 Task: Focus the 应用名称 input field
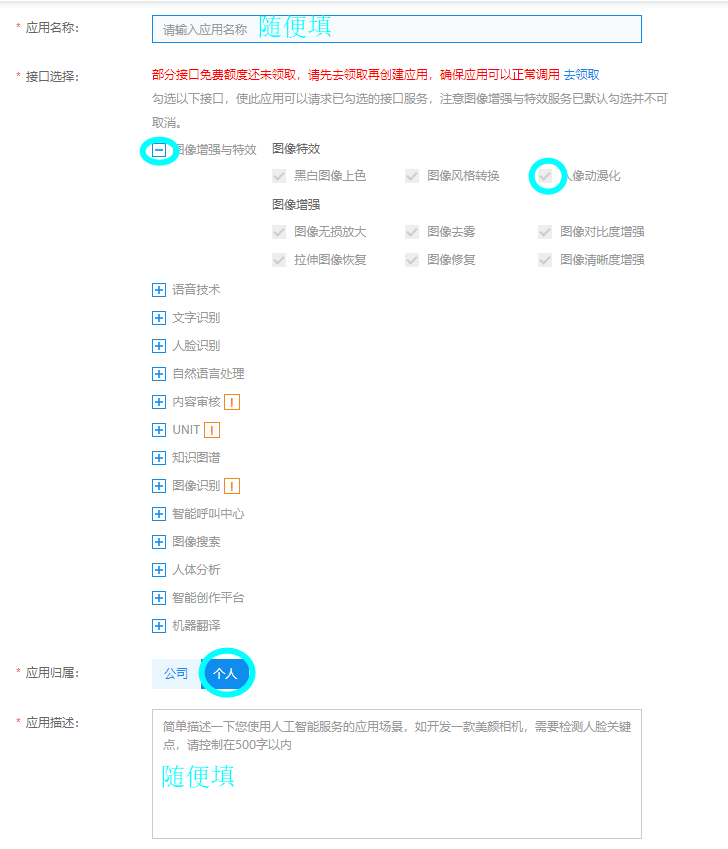(397, 29)
